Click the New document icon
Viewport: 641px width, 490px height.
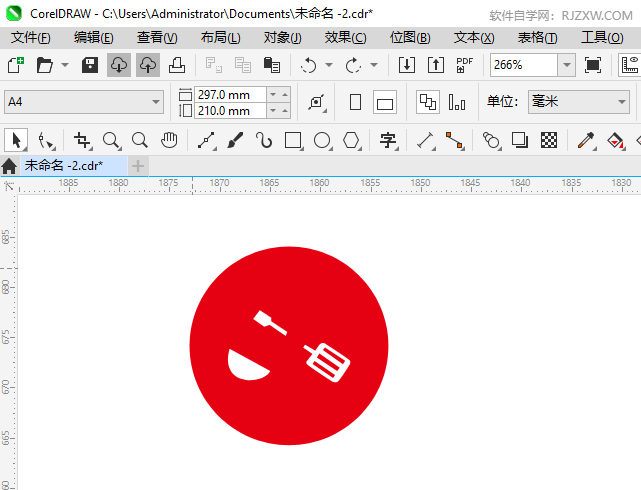coord(16,65)
